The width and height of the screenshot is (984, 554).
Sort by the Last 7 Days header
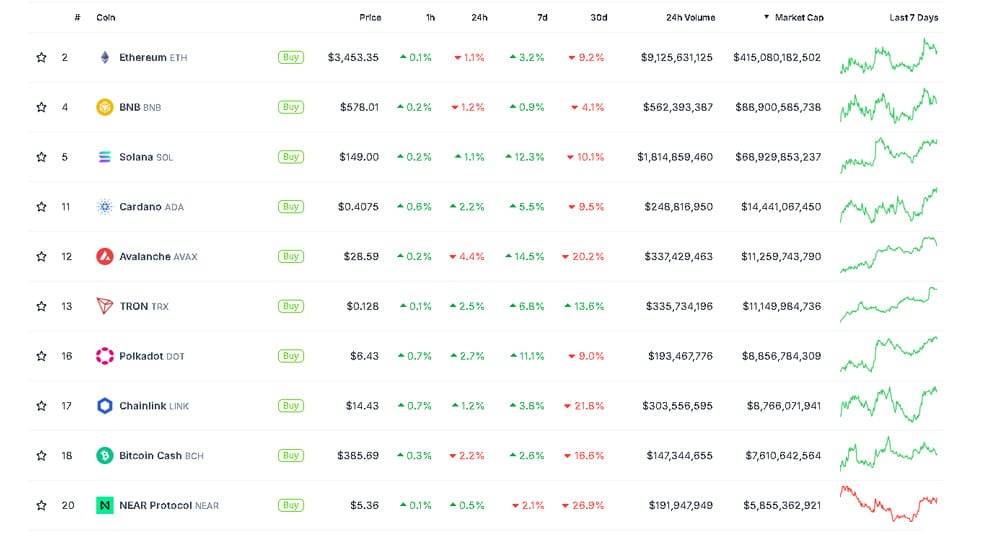point(914,18)
